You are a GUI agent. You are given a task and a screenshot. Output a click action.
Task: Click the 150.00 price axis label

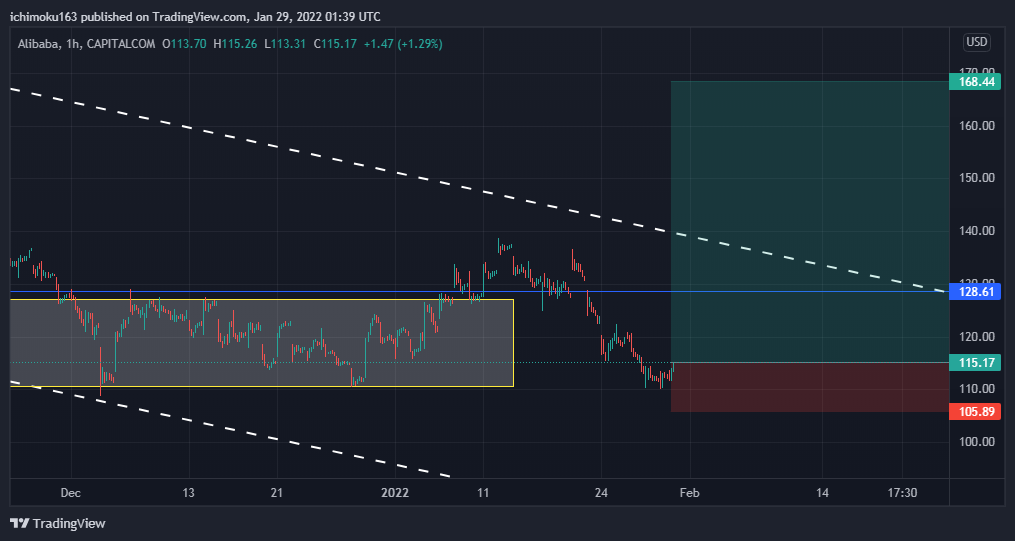(977, 178)
